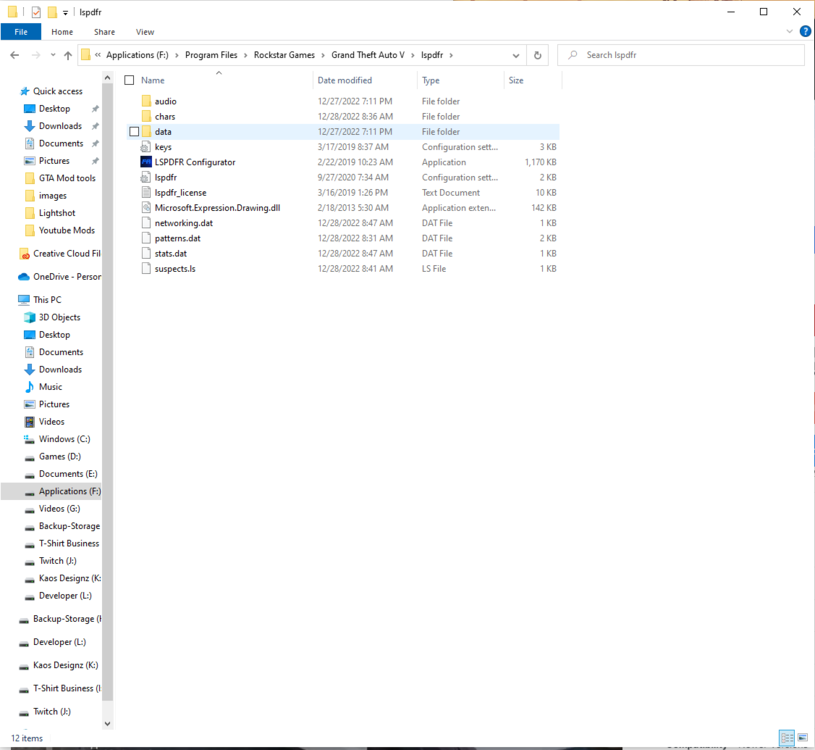Select the lspdfr_license text document icon
This screenshot has width=815, height=750.
146,192
